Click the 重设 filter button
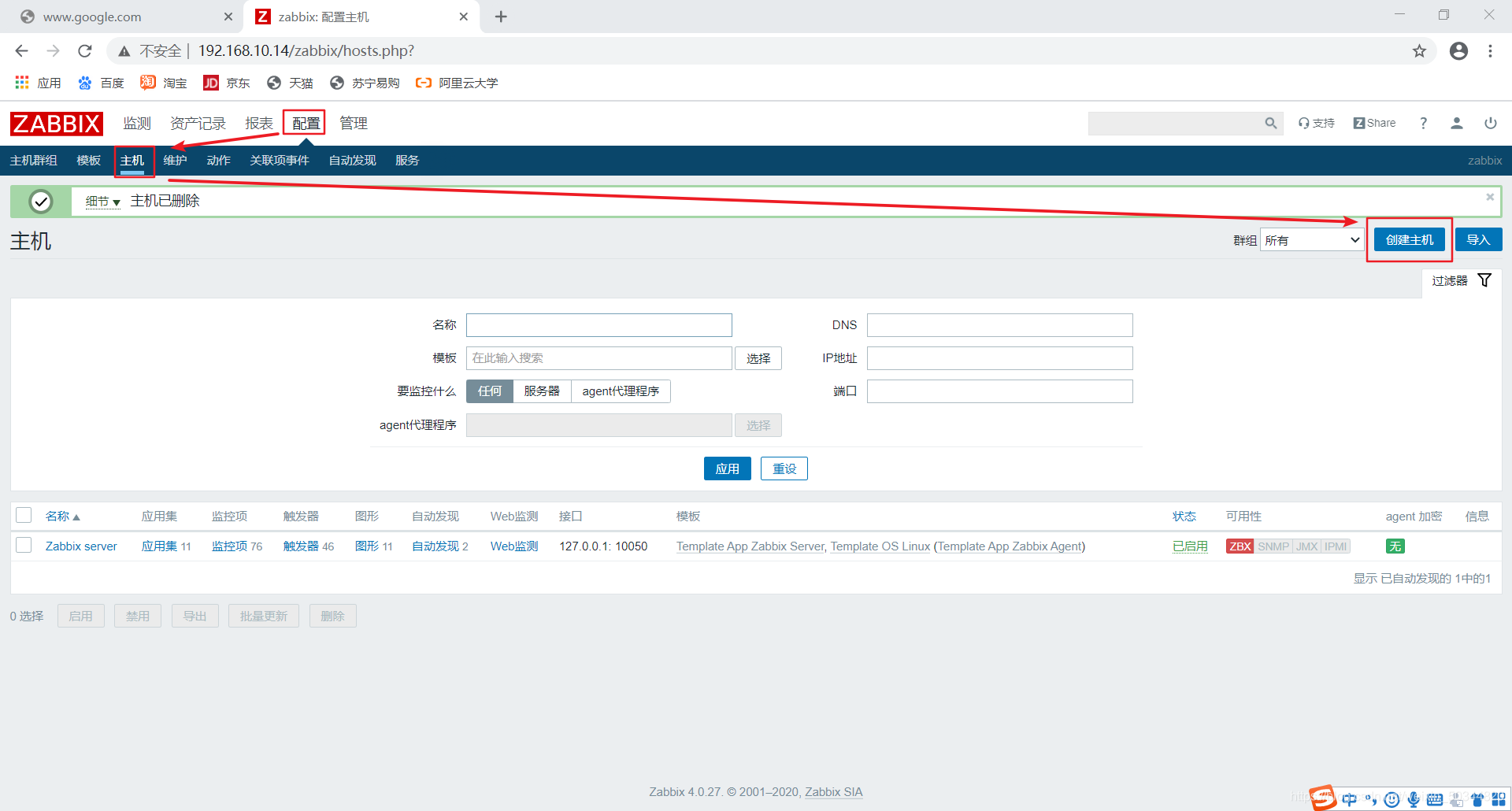Image resolution: width=1512 pixels, height=811 pixels. (784, 468)
